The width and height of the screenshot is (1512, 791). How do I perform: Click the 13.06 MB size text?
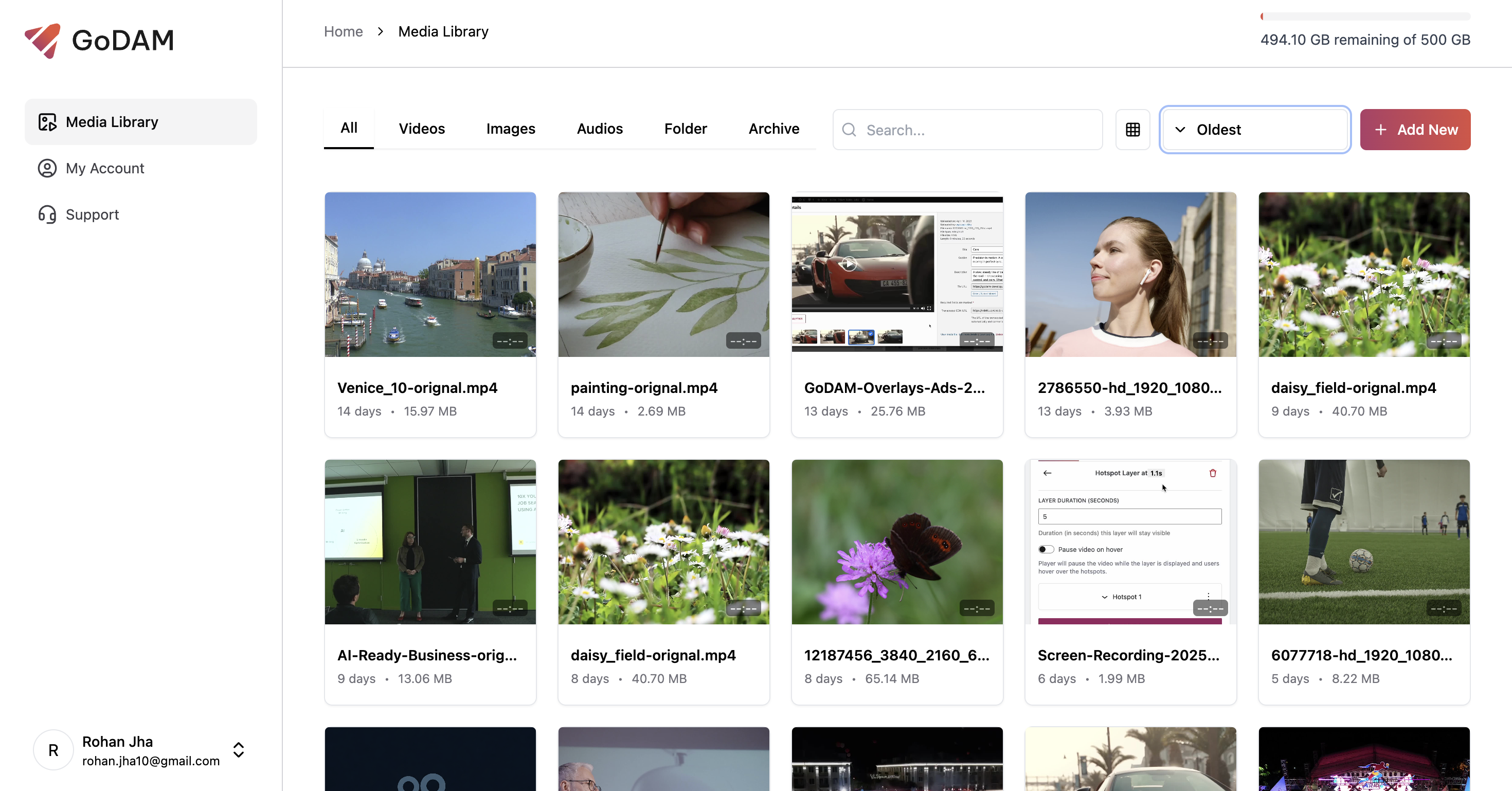(x=424, y=679)
